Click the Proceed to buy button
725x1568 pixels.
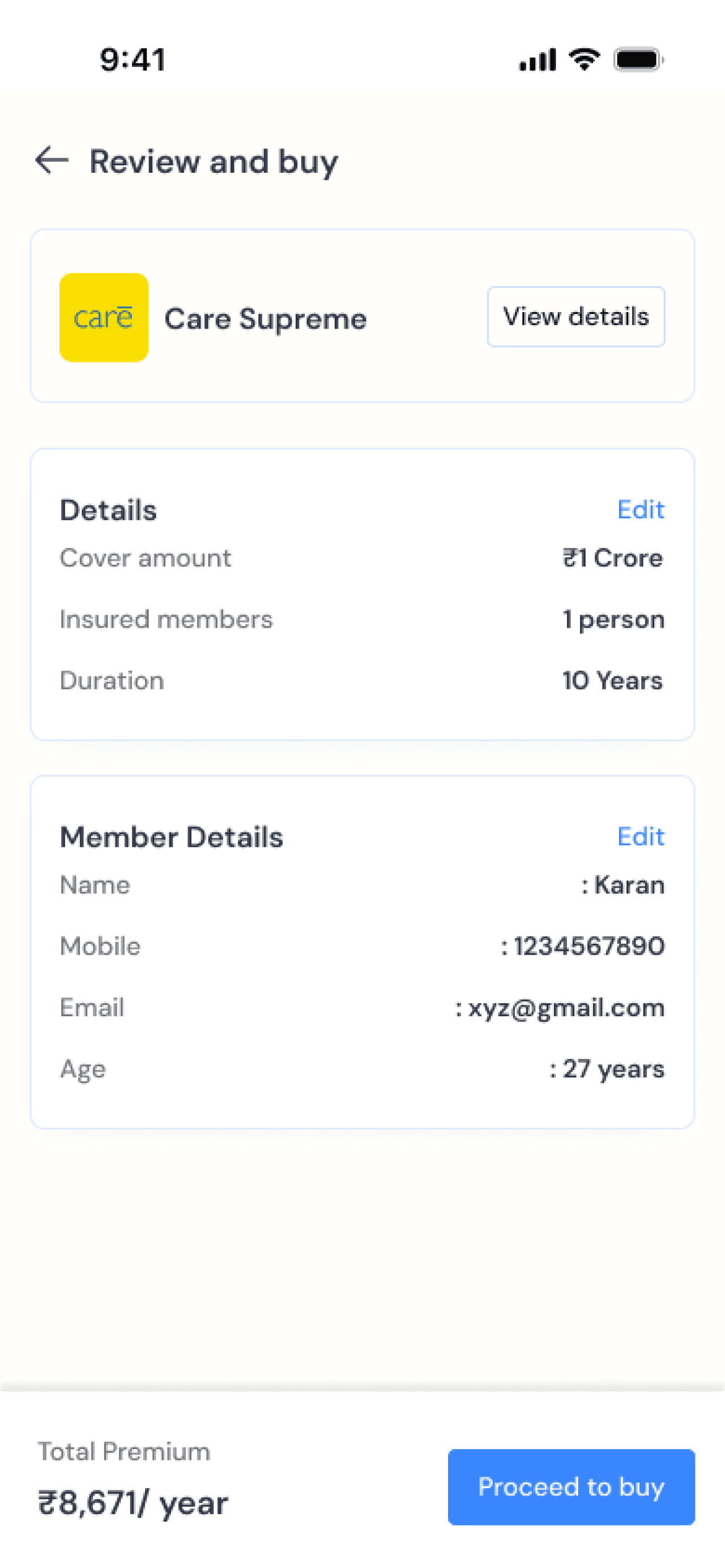[x=571, y=1486]
